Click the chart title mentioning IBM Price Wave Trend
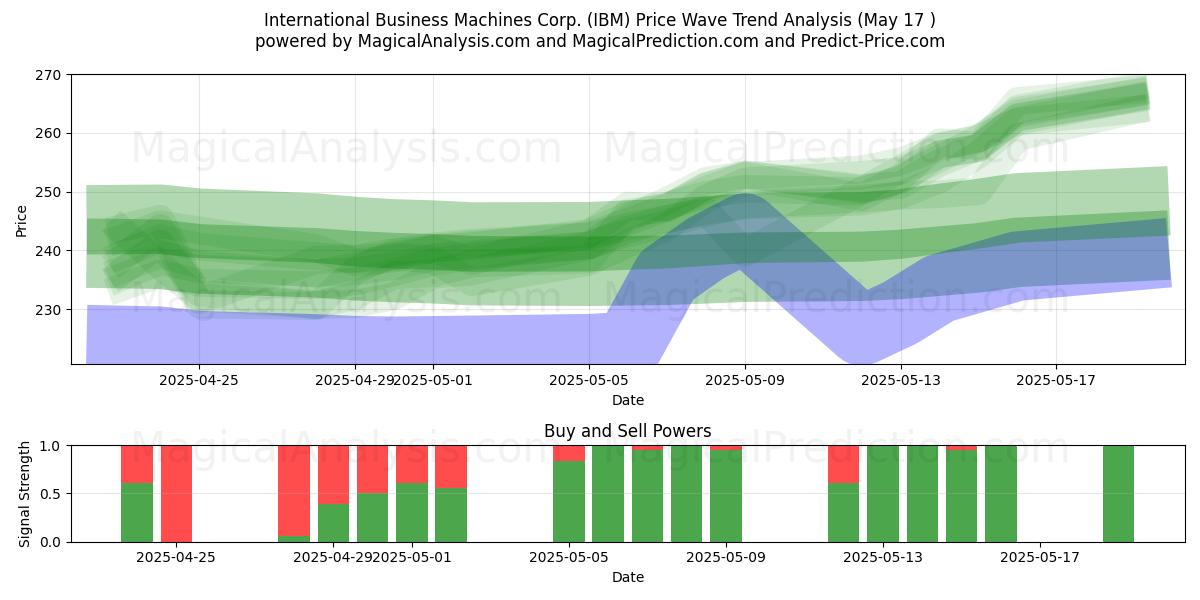 tap(600, 20)
